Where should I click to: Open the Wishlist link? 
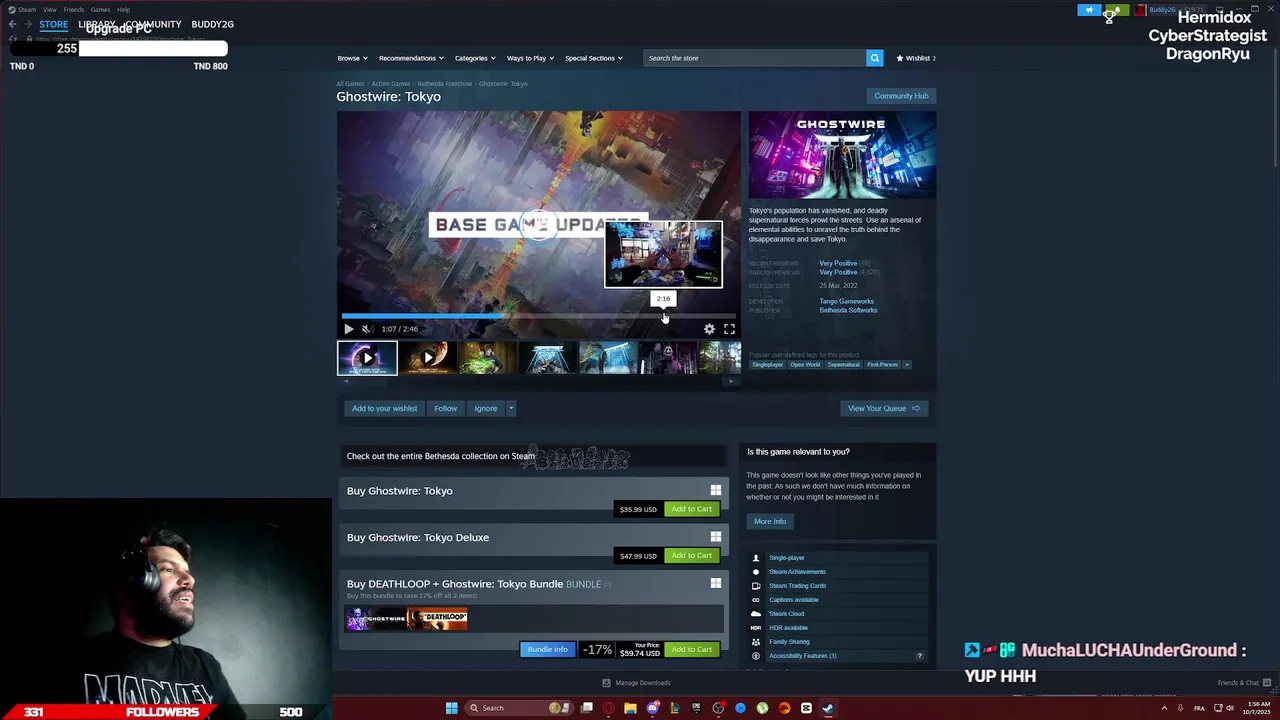point(916,58)
